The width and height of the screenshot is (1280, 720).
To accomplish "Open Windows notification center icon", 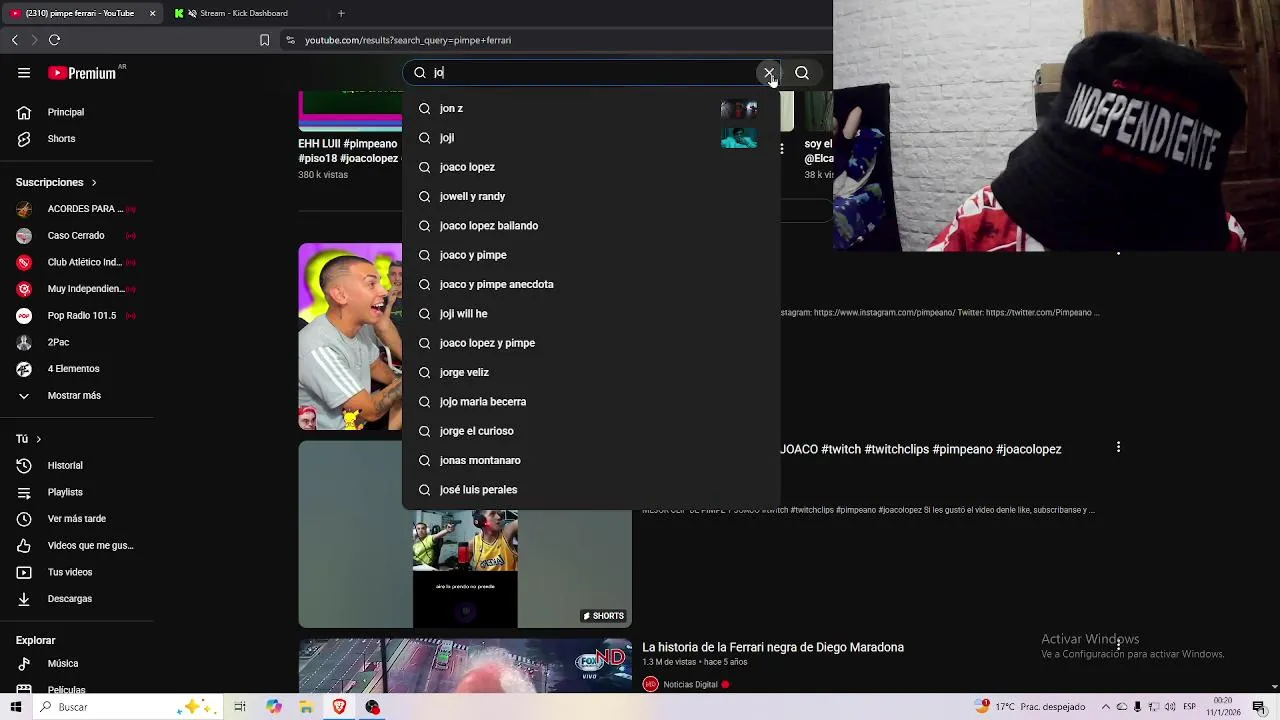I will [x=1259, y=707].
